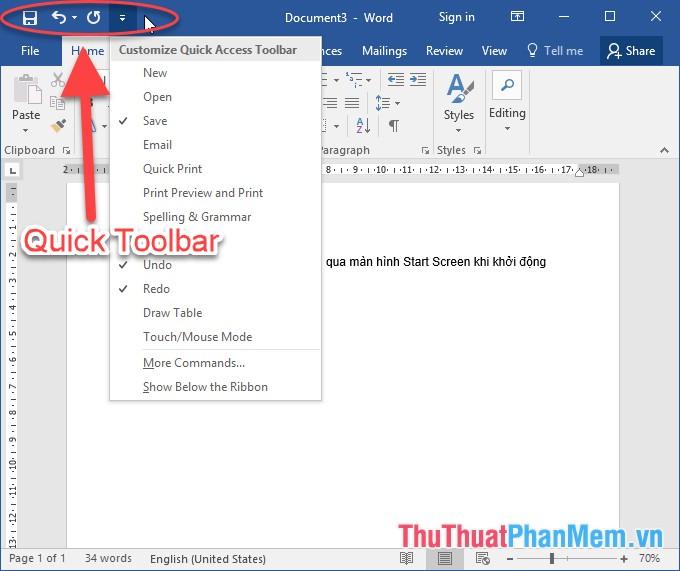680x571 pixels.
Task: Click the Tell me lightbulb search box
Action: coord(555,51)
